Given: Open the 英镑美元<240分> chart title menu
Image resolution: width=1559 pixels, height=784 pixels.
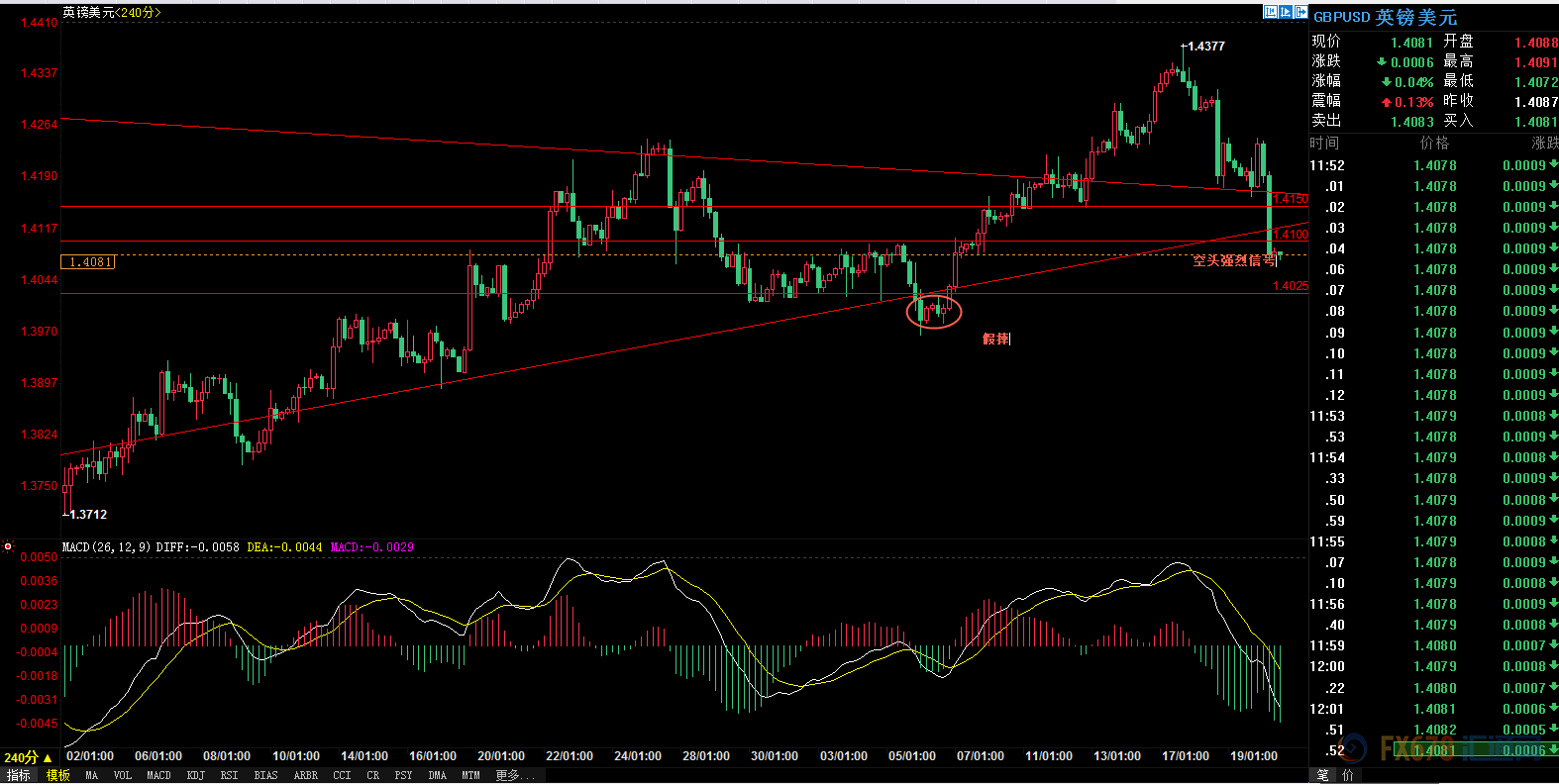Looking at the screenshot, I should [111, 12].
